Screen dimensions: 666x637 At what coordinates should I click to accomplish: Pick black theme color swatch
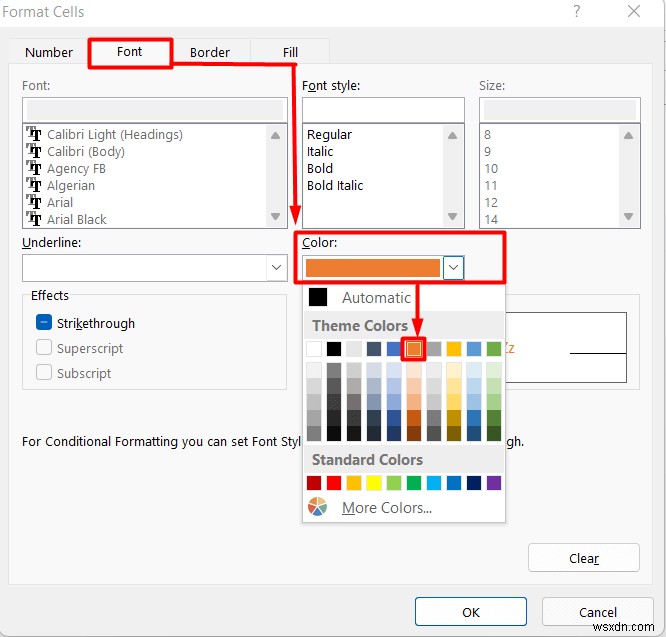click(334, 349)
